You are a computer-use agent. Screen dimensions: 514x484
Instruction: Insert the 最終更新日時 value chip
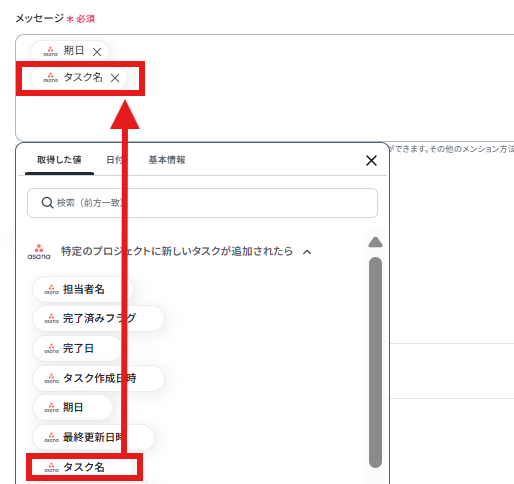[x=93, y=437]
